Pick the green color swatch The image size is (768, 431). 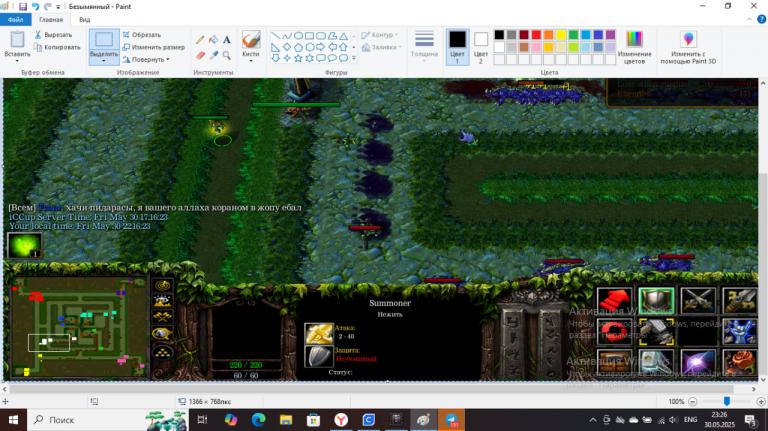(574, 35)
